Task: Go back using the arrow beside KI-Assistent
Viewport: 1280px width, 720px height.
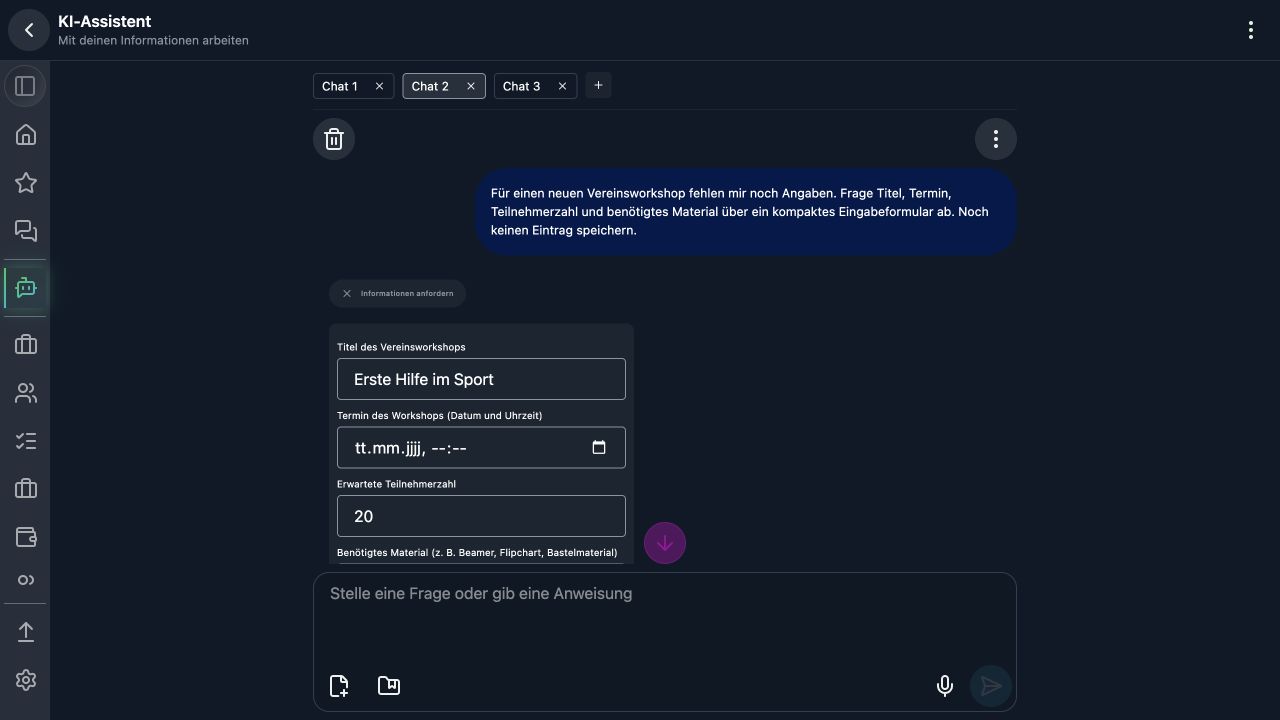Action: 29,30
